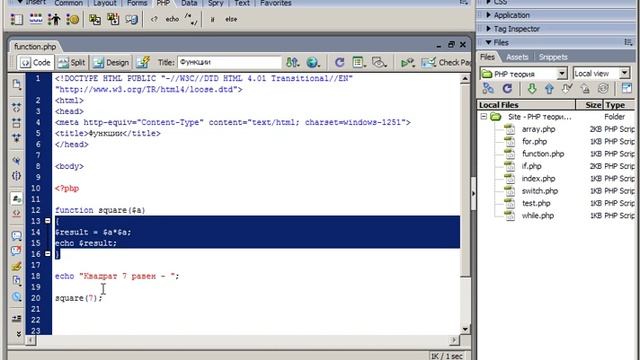Show more coding toolbar items chevron
Image resolution: width=640 pixels, height=360 pixels.
(18, 334)
